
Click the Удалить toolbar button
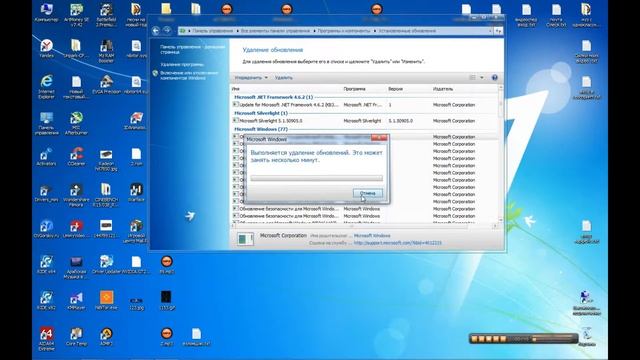coord(284,78)
